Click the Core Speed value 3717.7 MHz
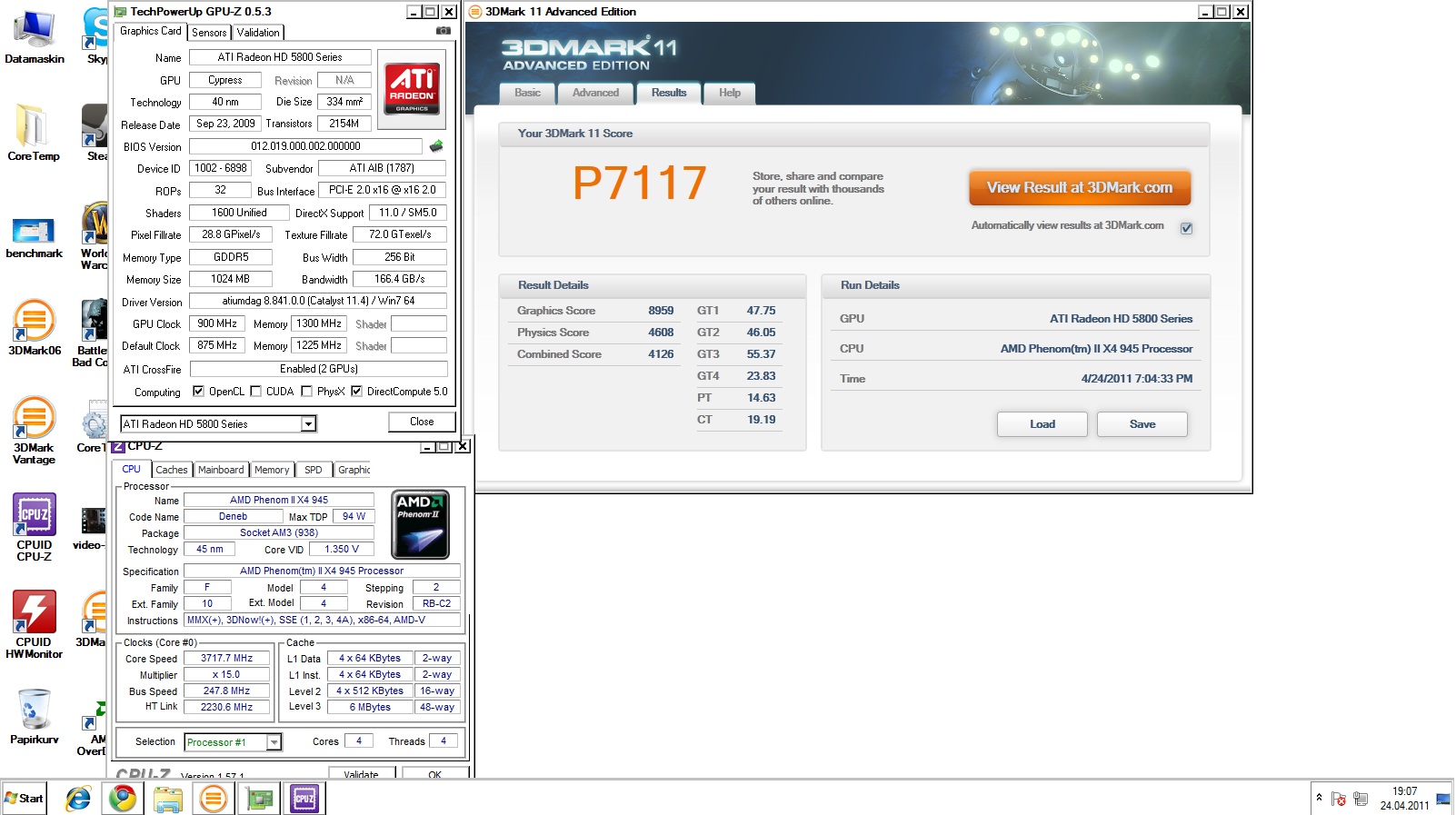The image size is (1456, 815). pyautogui.click(x=227, y=659)
